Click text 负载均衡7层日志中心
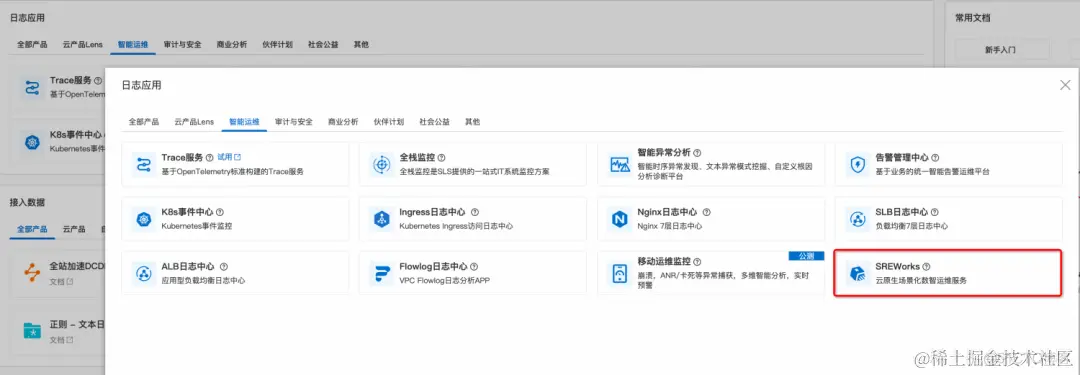This screenshot has height=375, width=1080. point(911,226)
